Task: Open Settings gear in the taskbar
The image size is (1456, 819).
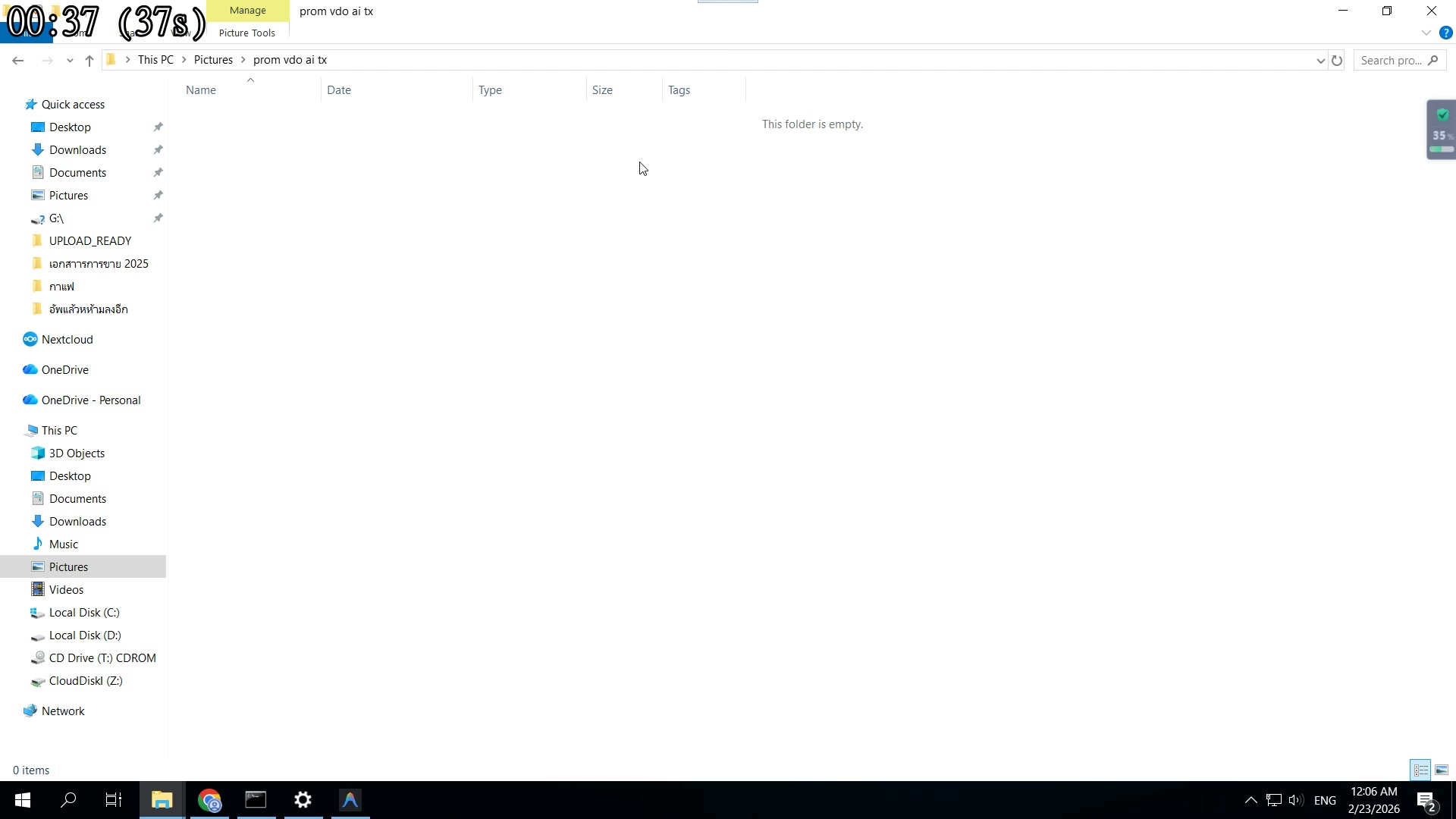Action: (x=303, y=800)
